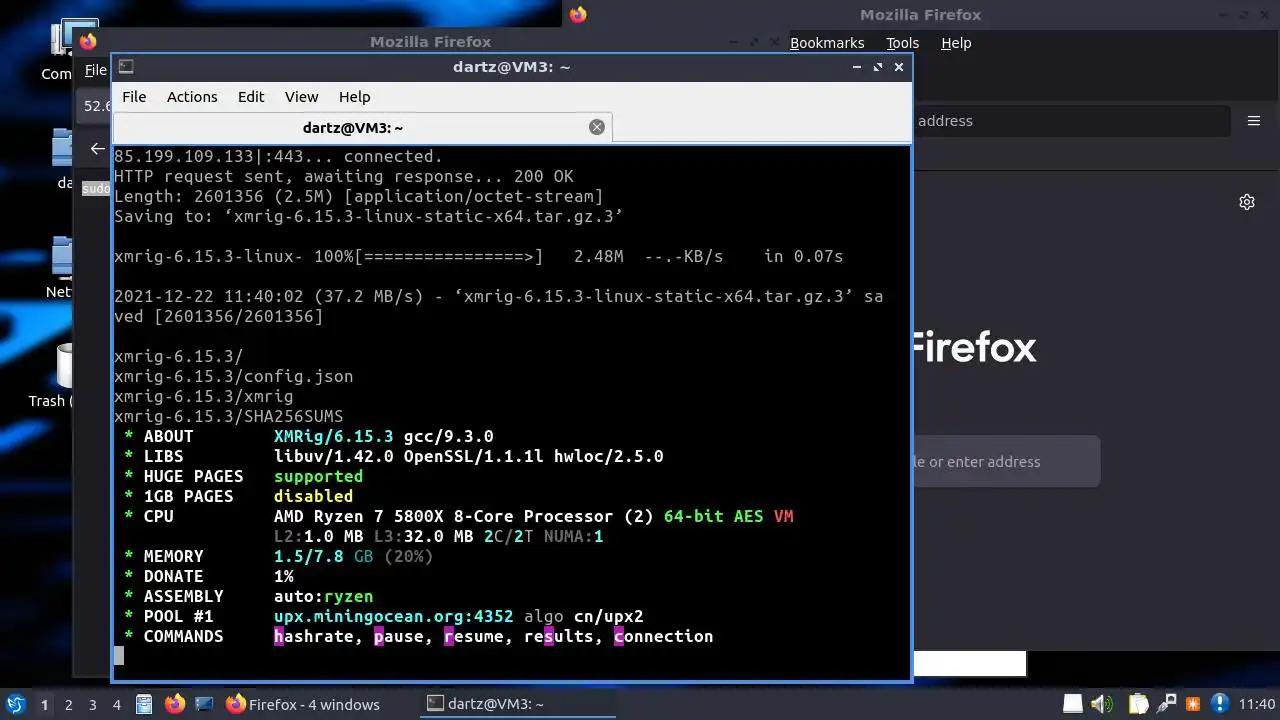Close the dartz@VM3 terminal tab
This screenshot has width=1280, height=720.
[597, 127]
